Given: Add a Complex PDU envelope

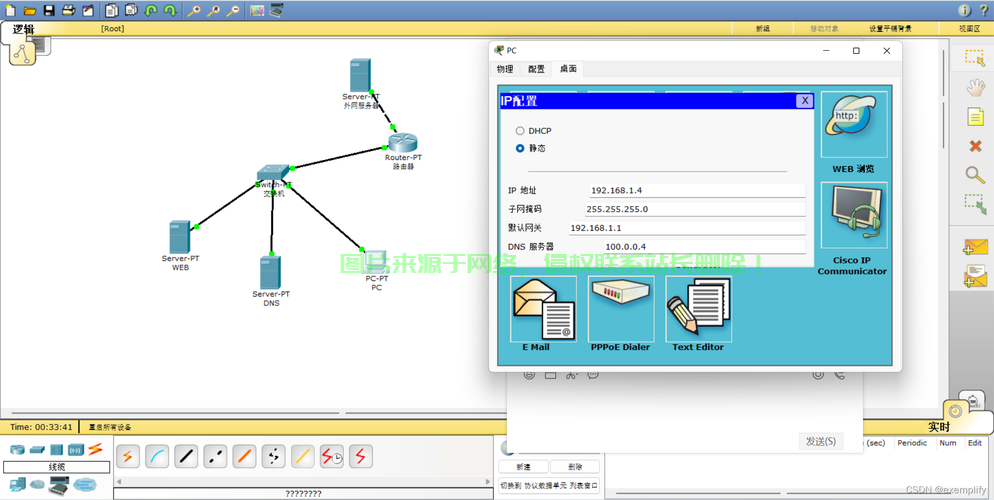Looking at the screenshot, I should [975, 276].
